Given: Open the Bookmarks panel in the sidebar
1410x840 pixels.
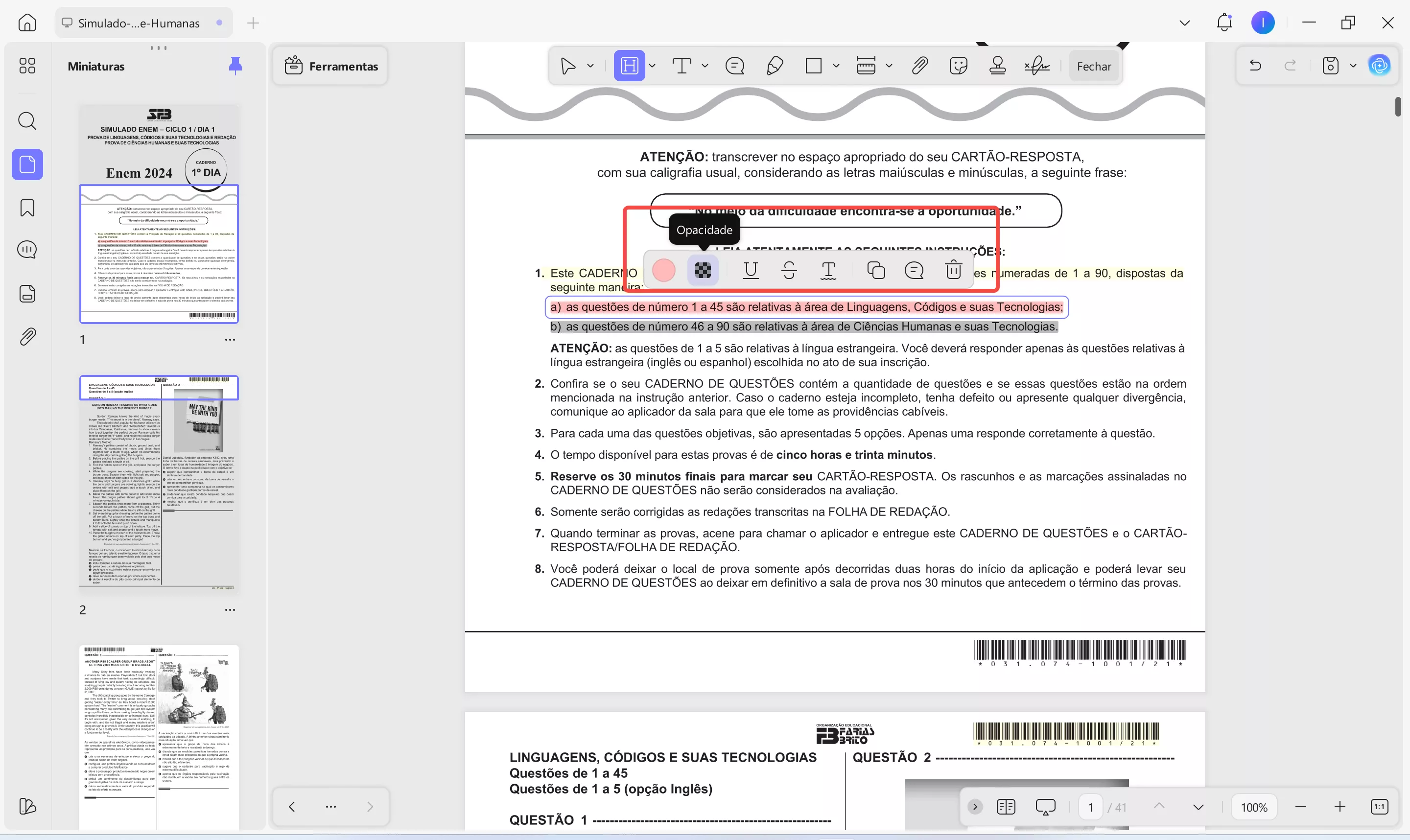Looking at the screenshot, I should click(26, 208).
